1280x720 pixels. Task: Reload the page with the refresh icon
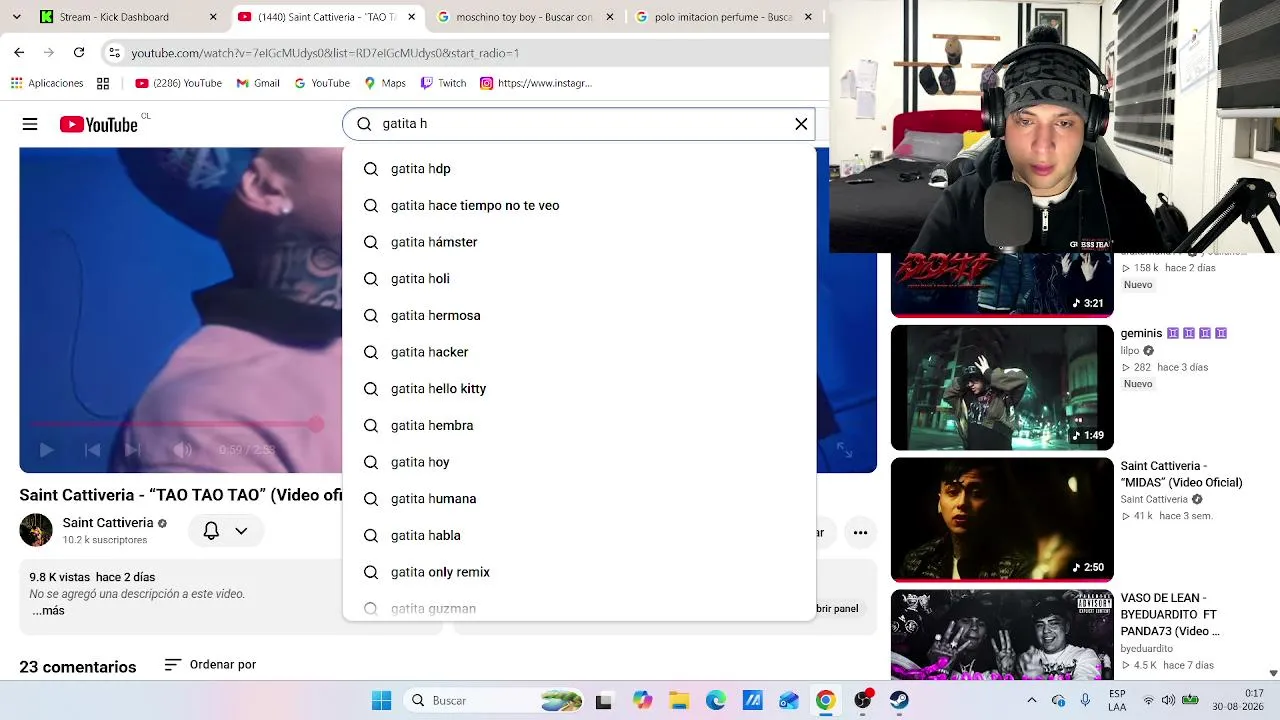coord(79,52)
